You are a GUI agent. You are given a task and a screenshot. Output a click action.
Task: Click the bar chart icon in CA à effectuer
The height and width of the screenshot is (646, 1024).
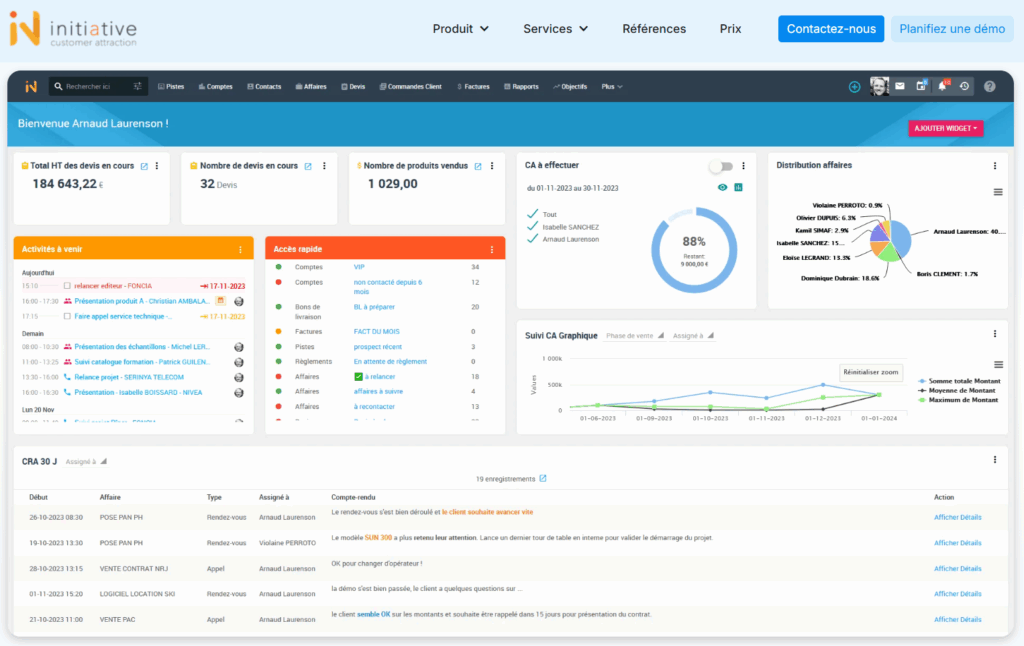[739, 187]
